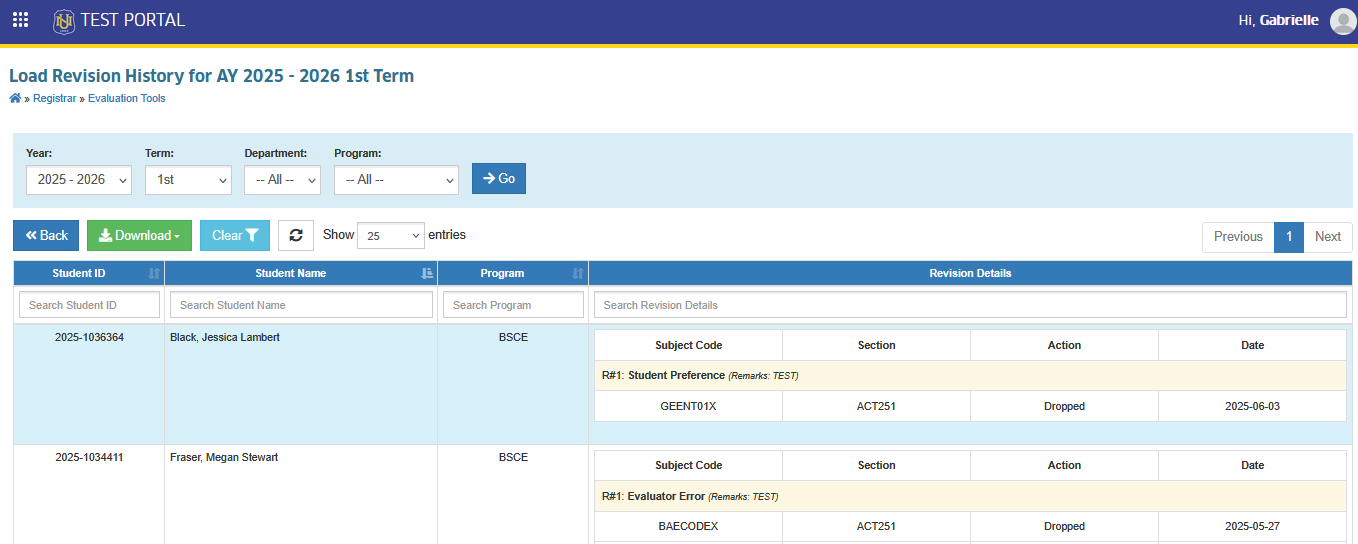Click ACT251 section in BAECODEX row

(876, 526)
